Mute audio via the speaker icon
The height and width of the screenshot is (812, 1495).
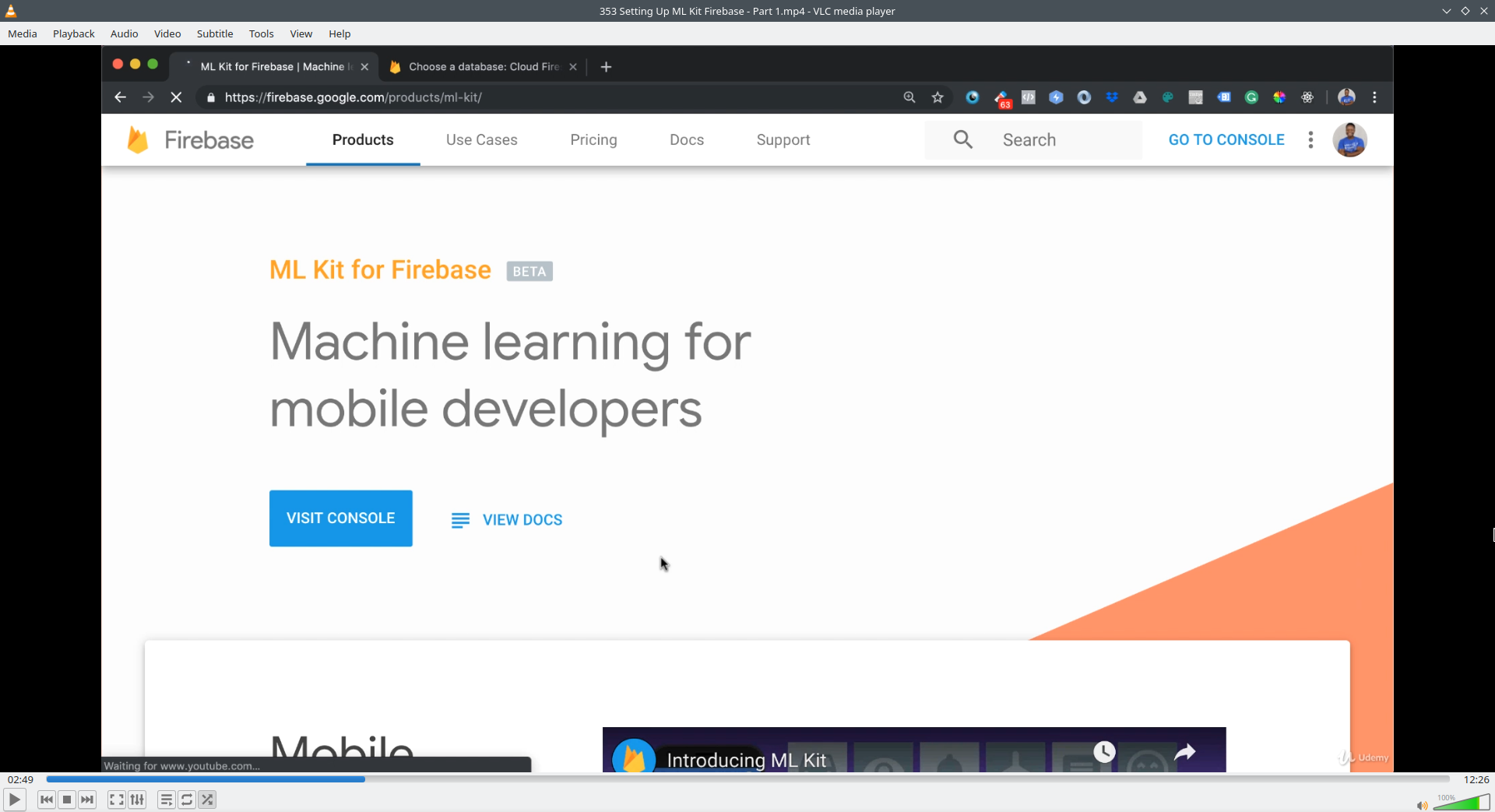1422,805
